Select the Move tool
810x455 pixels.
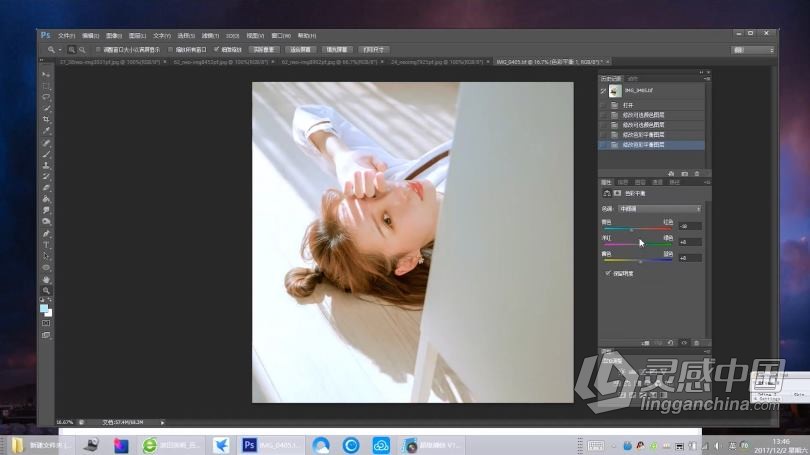(46, 75)
